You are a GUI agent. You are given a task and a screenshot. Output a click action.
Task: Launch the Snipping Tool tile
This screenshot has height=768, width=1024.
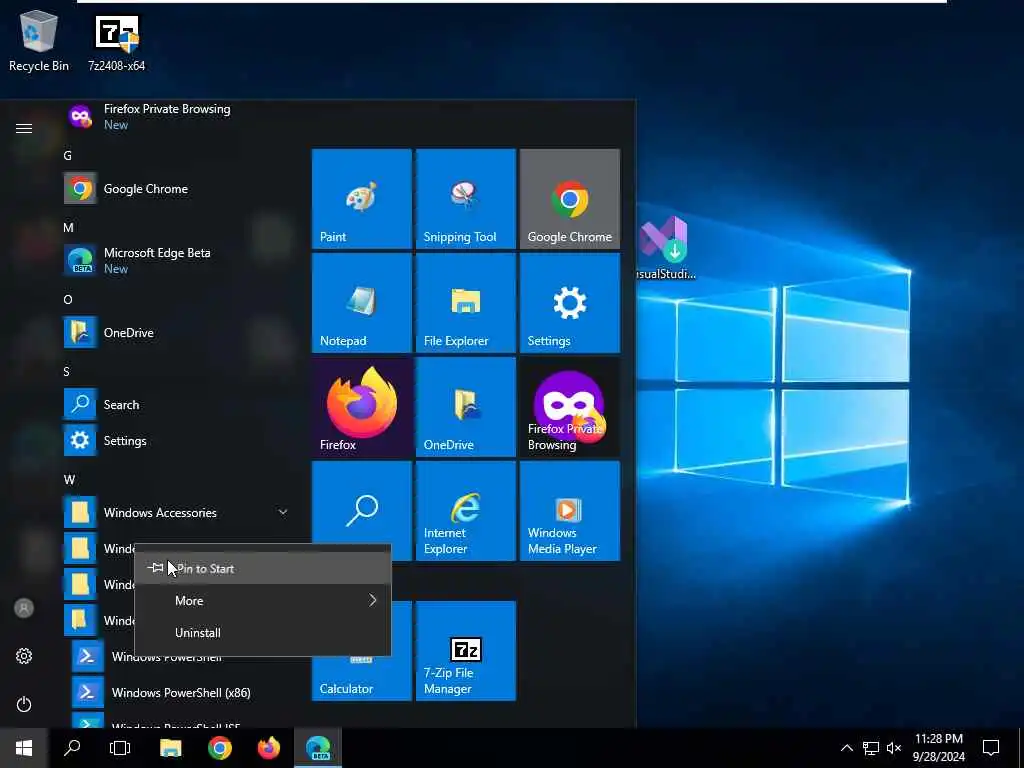click(x=466, y=199)
